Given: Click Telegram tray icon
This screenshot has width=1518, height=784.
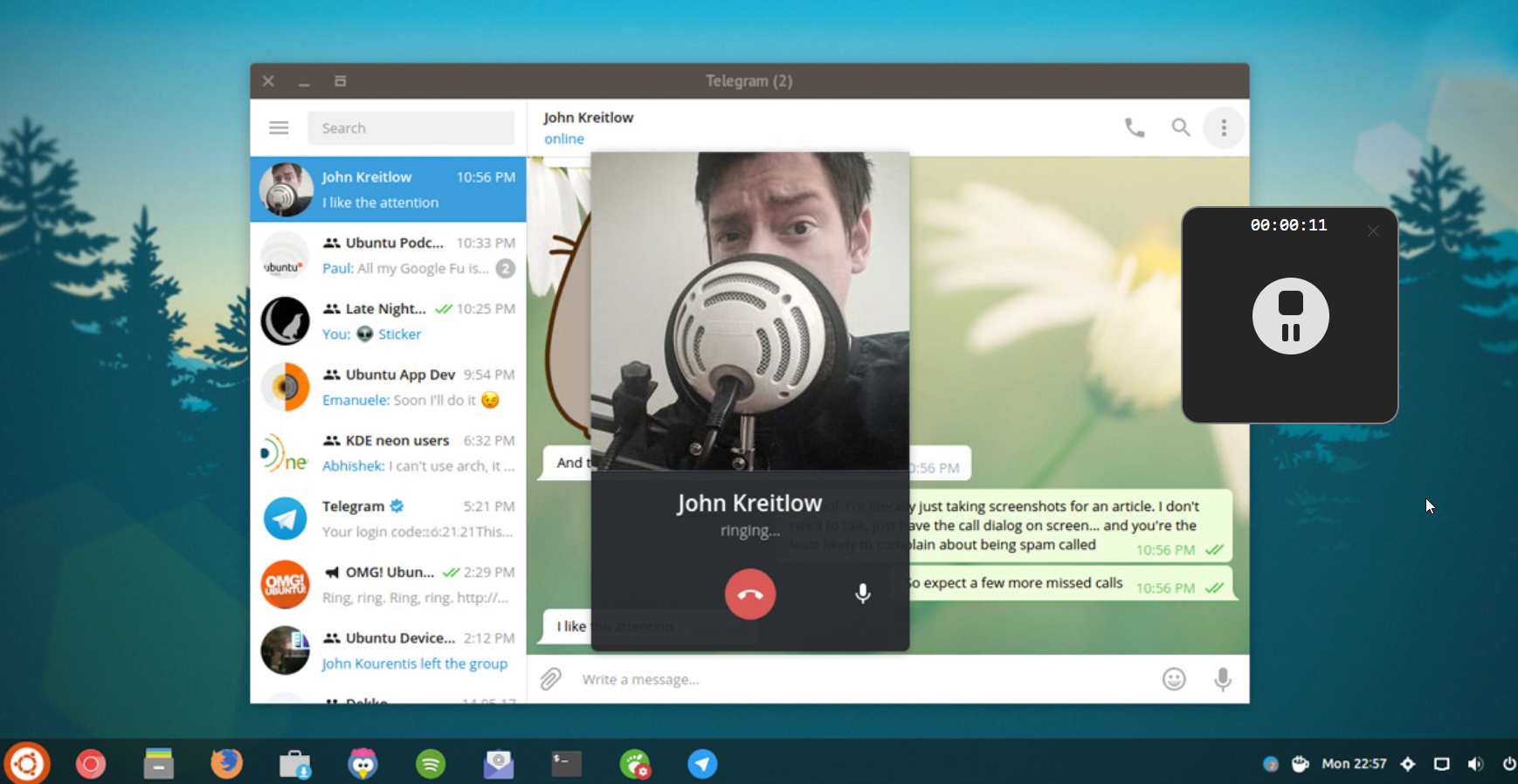Looking at the screenshot, I should tap(1271, 764).
